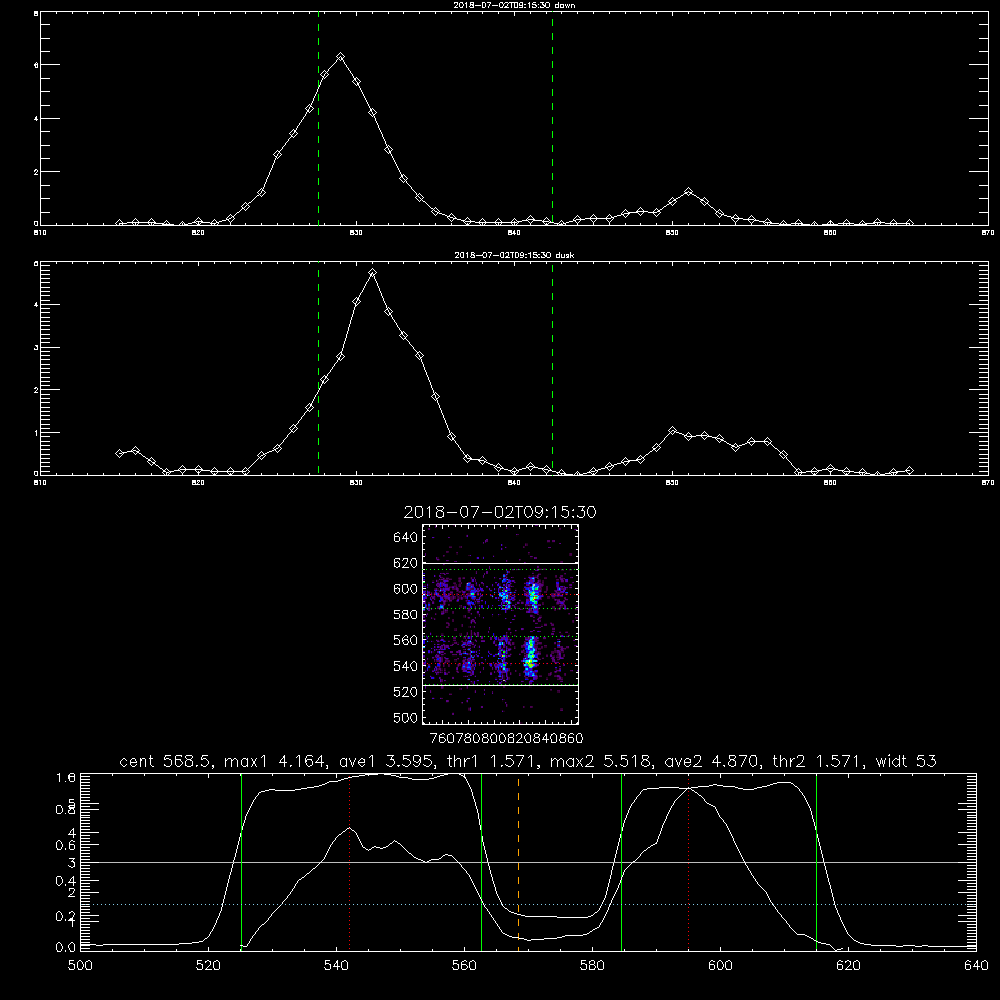Click the "2018-07-02T09:15:30 dusk" plot title

(514, 255)
